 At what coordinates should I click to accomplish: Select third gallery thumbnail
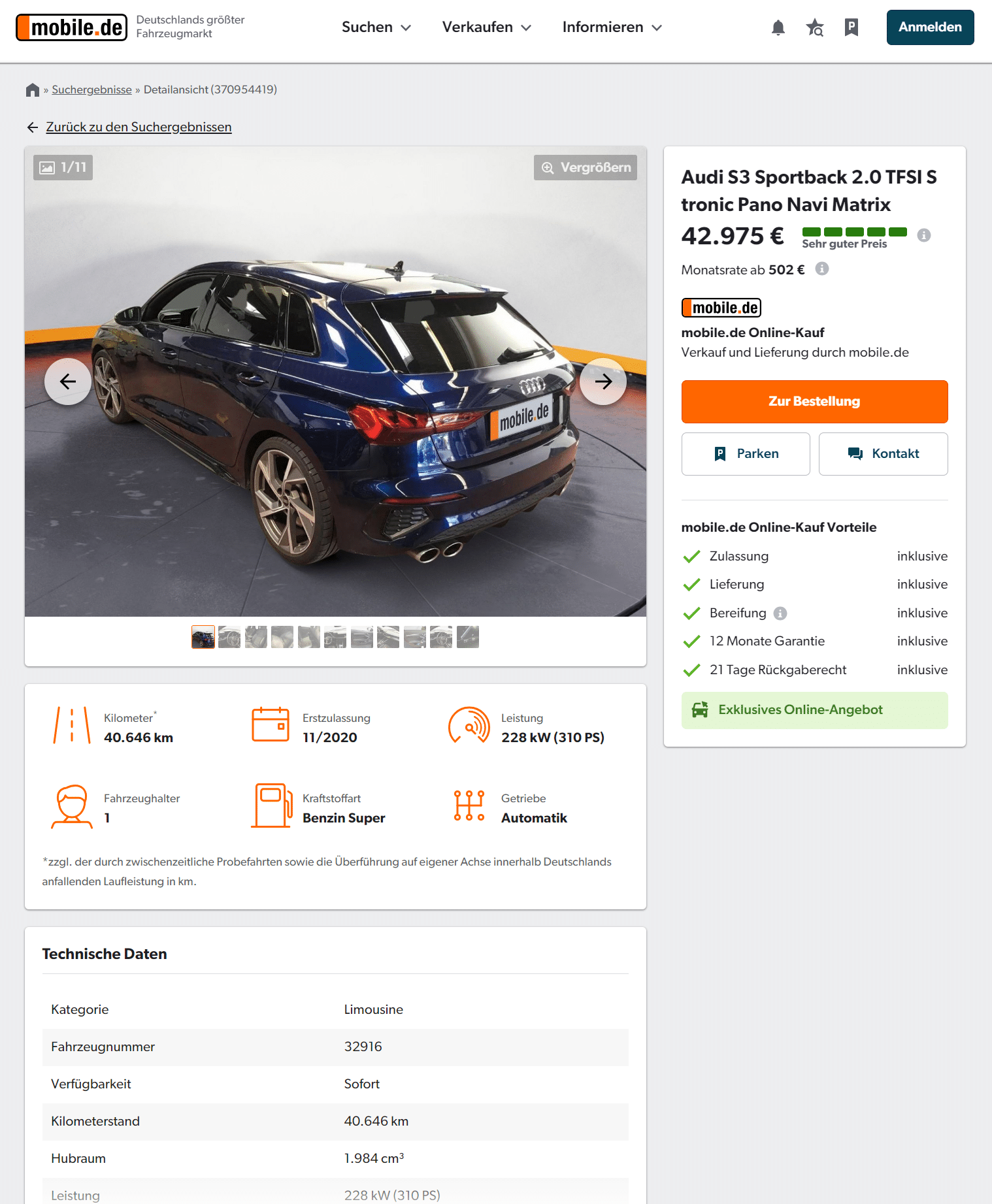click(256, 637)
